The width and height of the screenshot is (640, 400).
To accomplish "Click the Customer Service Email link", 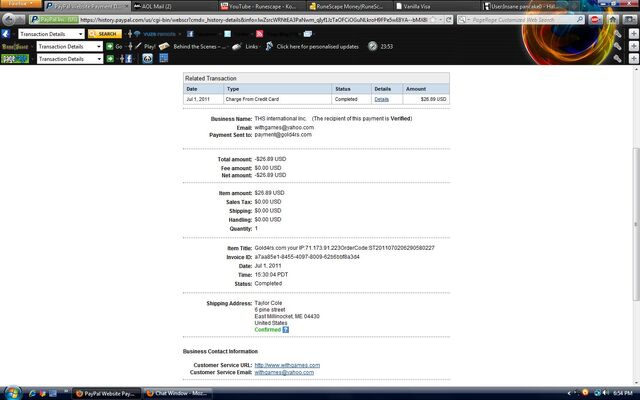I will (284, 373).
